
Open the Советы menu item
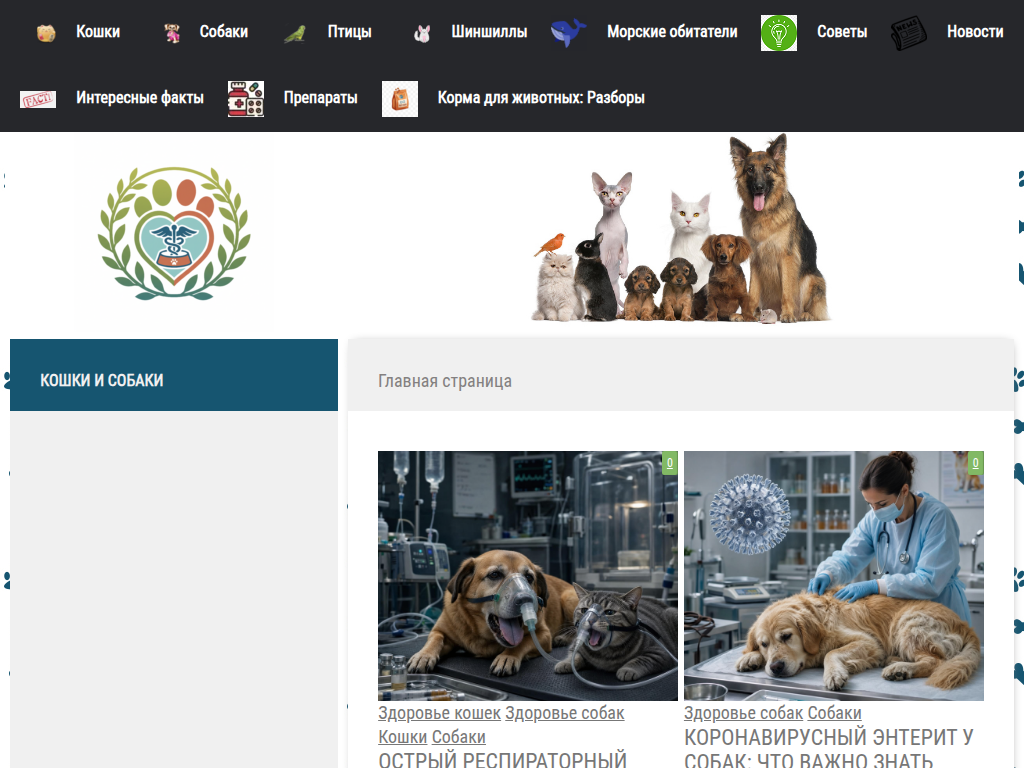tap(842, 31)
